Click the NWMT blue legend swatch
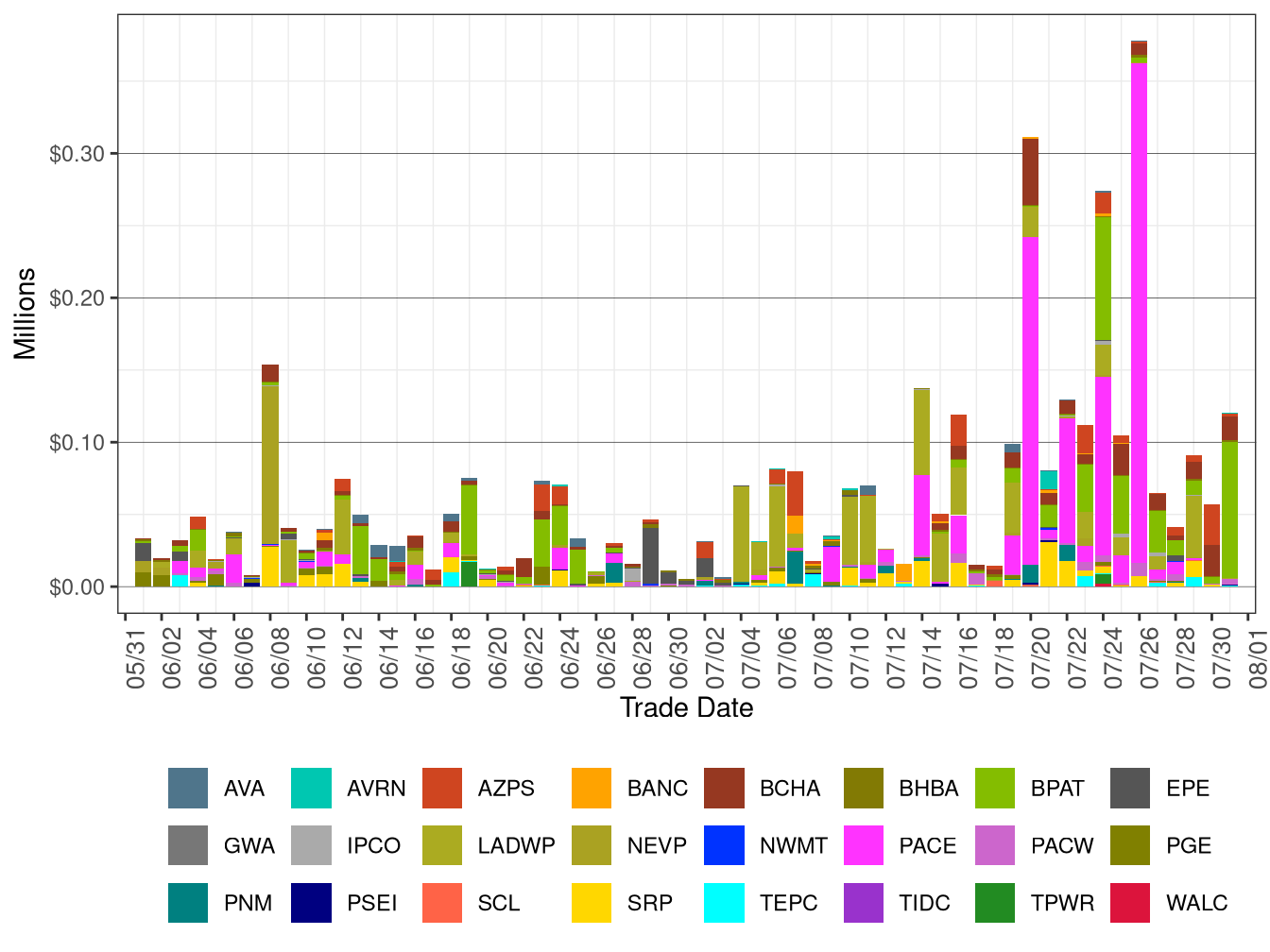The image size is (1270, 952). pyautogui.click(x=724, y=845)
